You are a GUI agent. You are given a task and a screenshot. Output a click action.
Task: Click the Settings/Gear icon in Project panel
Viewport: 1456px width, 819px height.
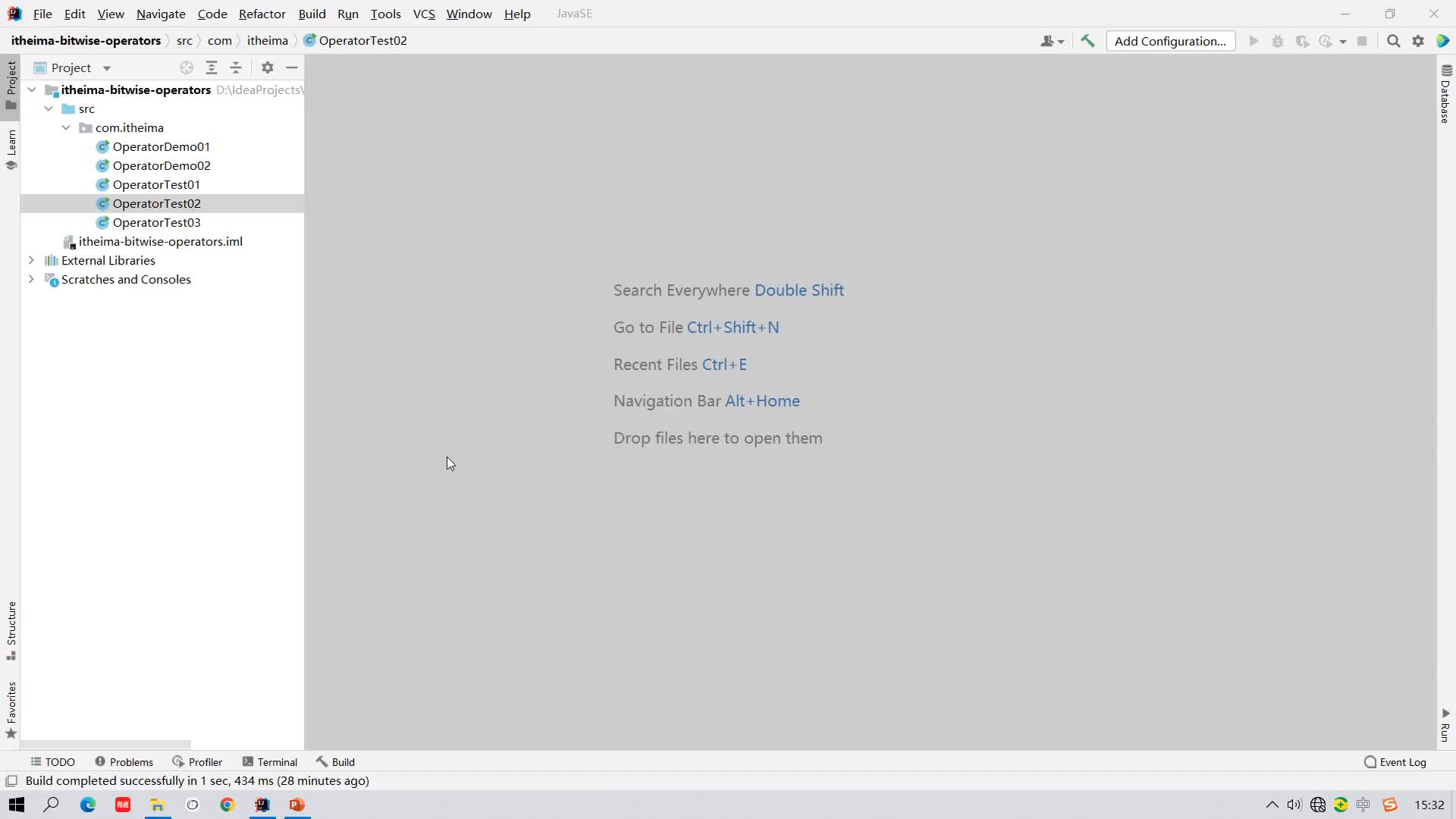pyautogui.click(x=267, y=67)
